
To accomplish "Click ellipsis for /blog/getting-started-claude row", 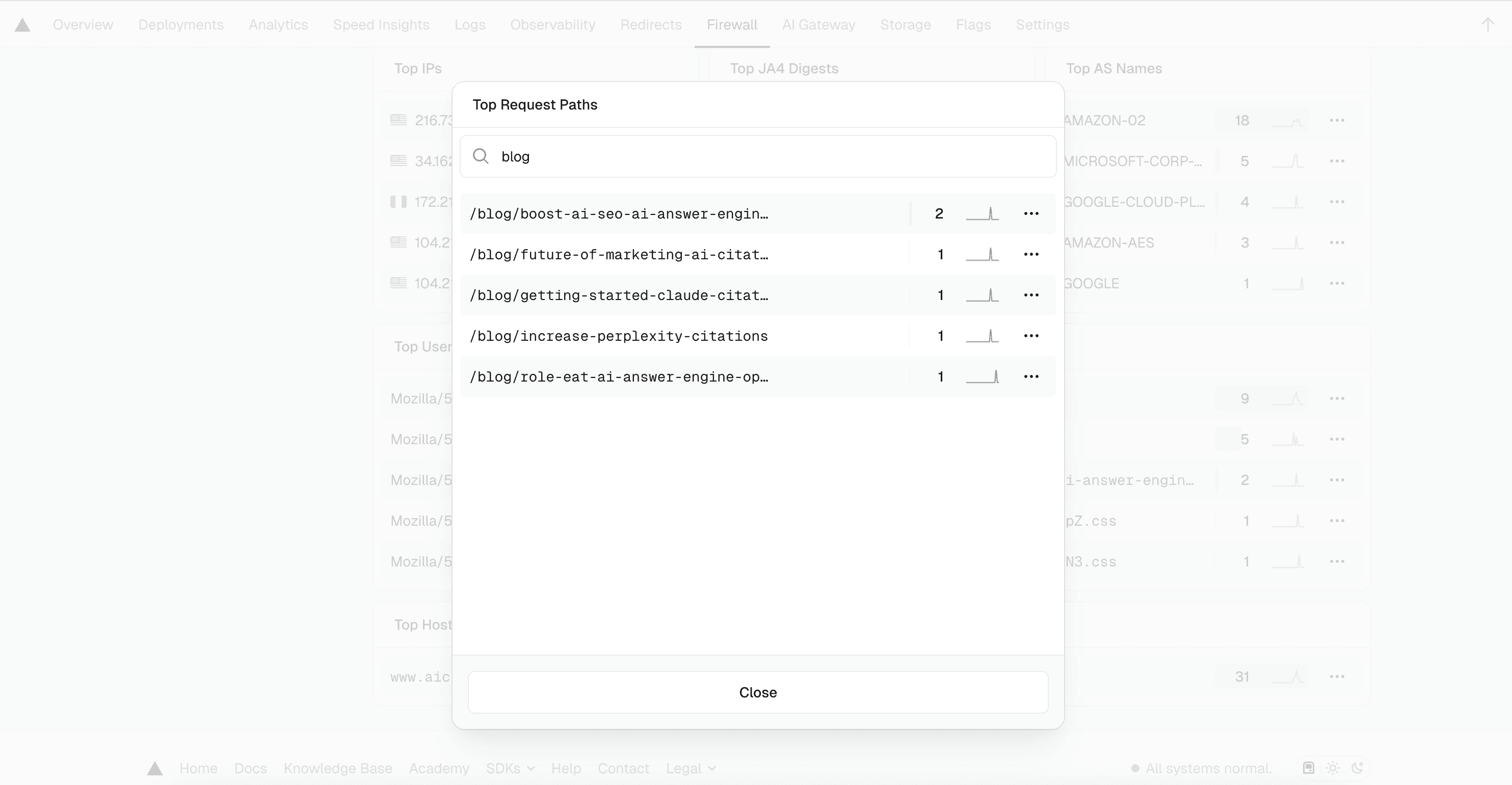I will [x=1031, y=295].
